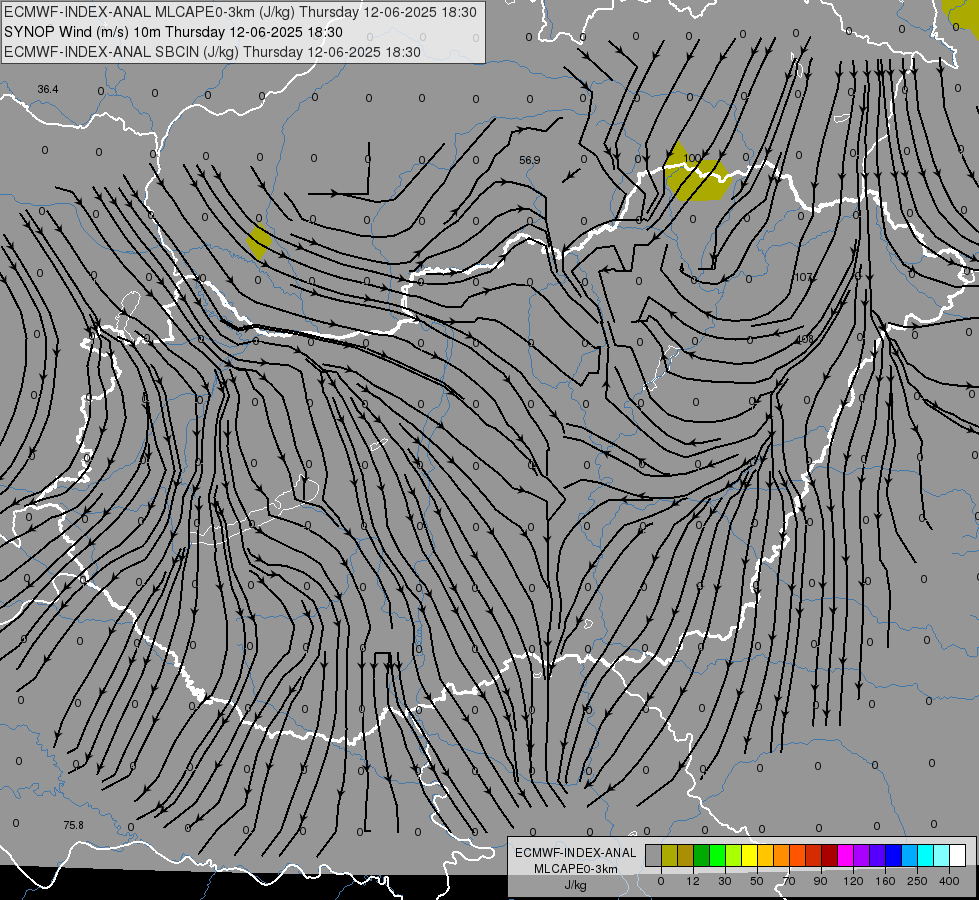The image size is (979, 900).
Task: Click the legend scale label 70
Action: 789,881
